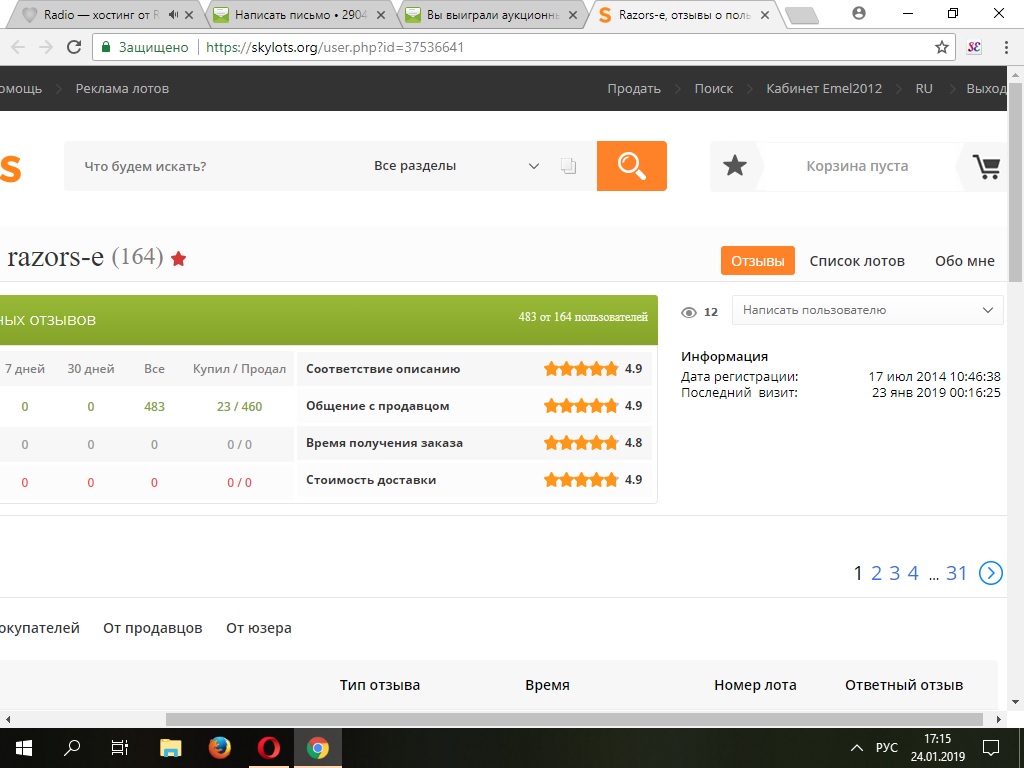
Task: Open the Отзывы tab
Action: pyautogui.click(x=758, y=261)
